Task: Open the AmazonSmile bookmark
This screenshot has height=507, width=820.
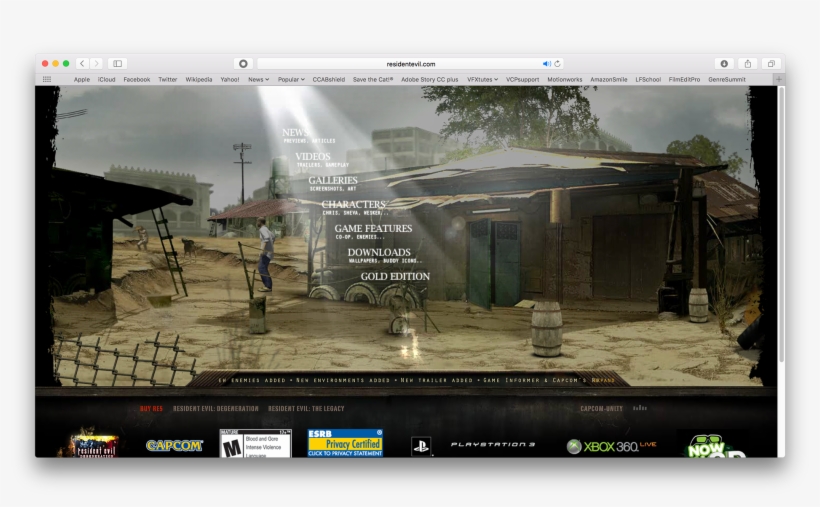Action: click(609, 79)
